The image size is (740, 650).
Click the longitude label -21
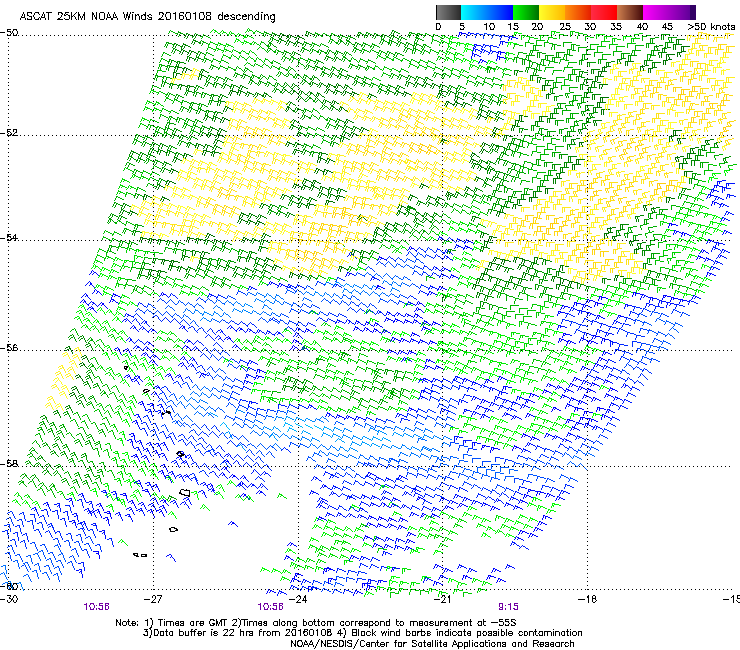tap(443, 599)
